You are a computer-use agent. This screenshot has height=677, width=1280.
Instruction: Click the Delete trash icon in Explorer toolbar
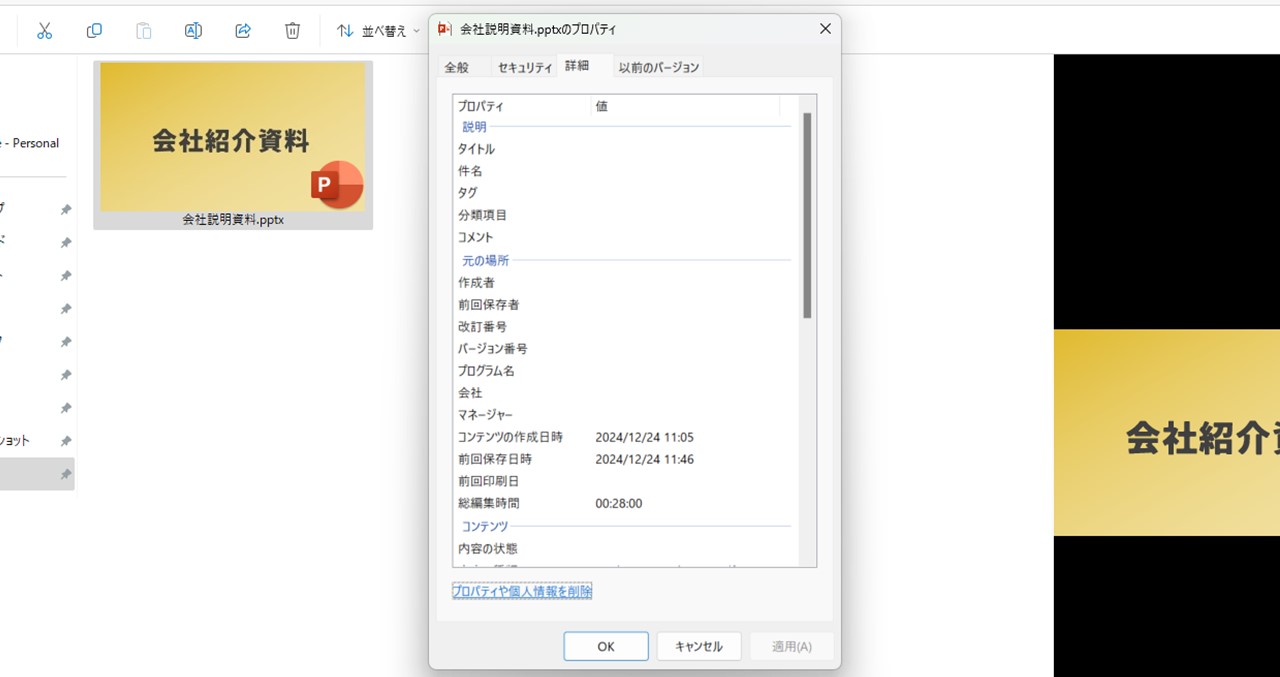point(292,31)
